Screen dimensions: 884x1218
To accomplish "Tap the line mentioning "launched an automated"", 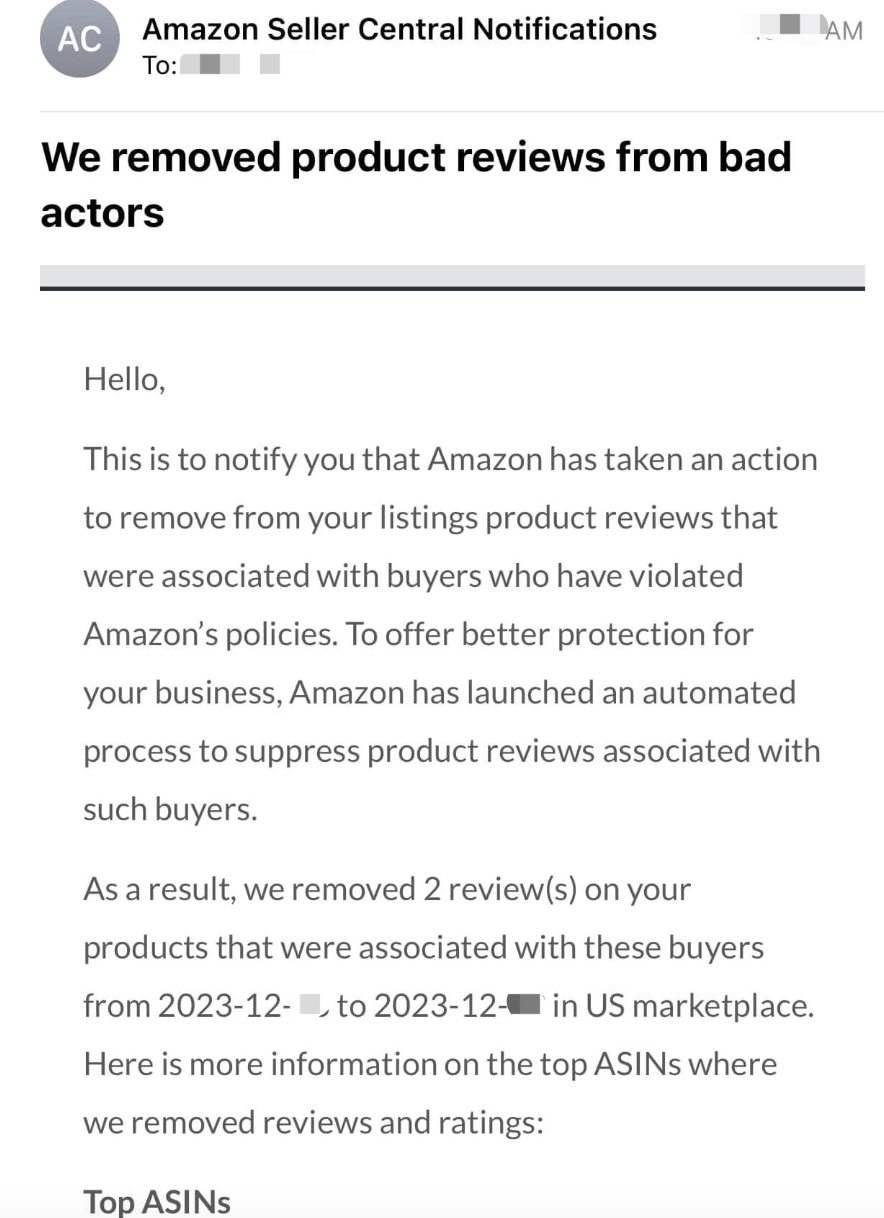I will [440, 692].
